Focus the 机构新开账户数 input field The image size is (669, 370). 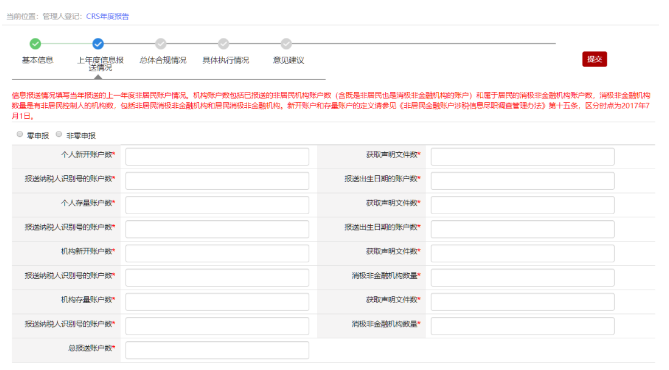tap(217, 253)
